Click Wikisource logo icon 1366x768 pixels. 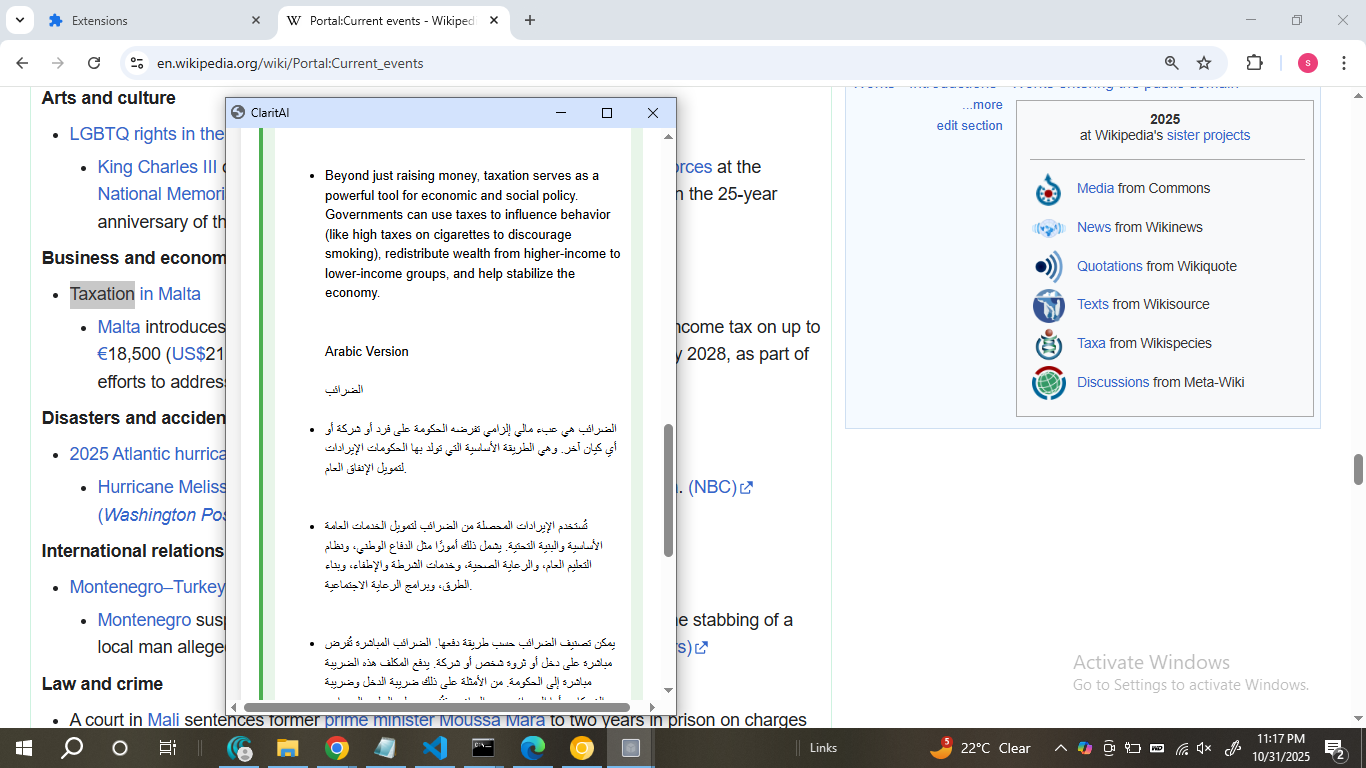pos(1048,305)
